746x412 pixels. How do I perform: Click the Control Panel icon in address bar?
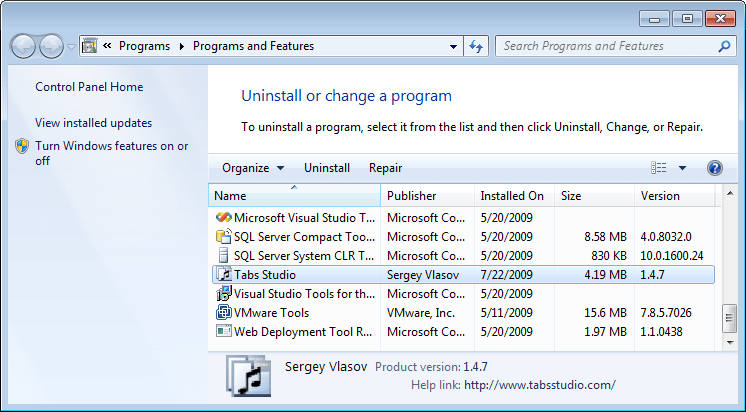coord(89,46)
